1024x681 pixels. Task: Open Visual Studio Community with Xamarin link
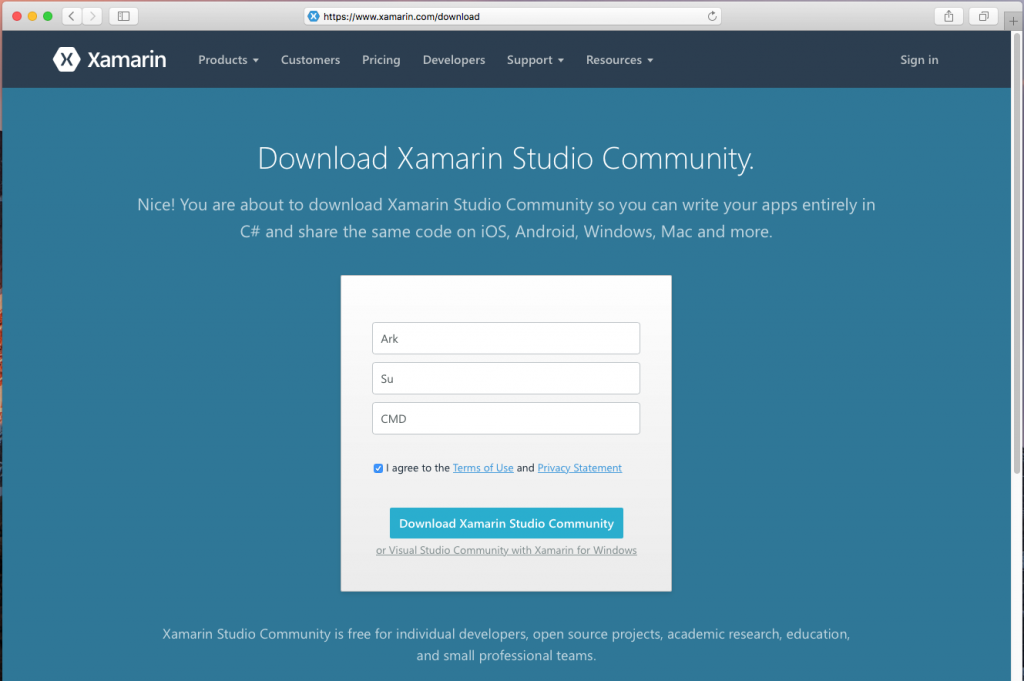pyautogui.click(x=506, y=550)
